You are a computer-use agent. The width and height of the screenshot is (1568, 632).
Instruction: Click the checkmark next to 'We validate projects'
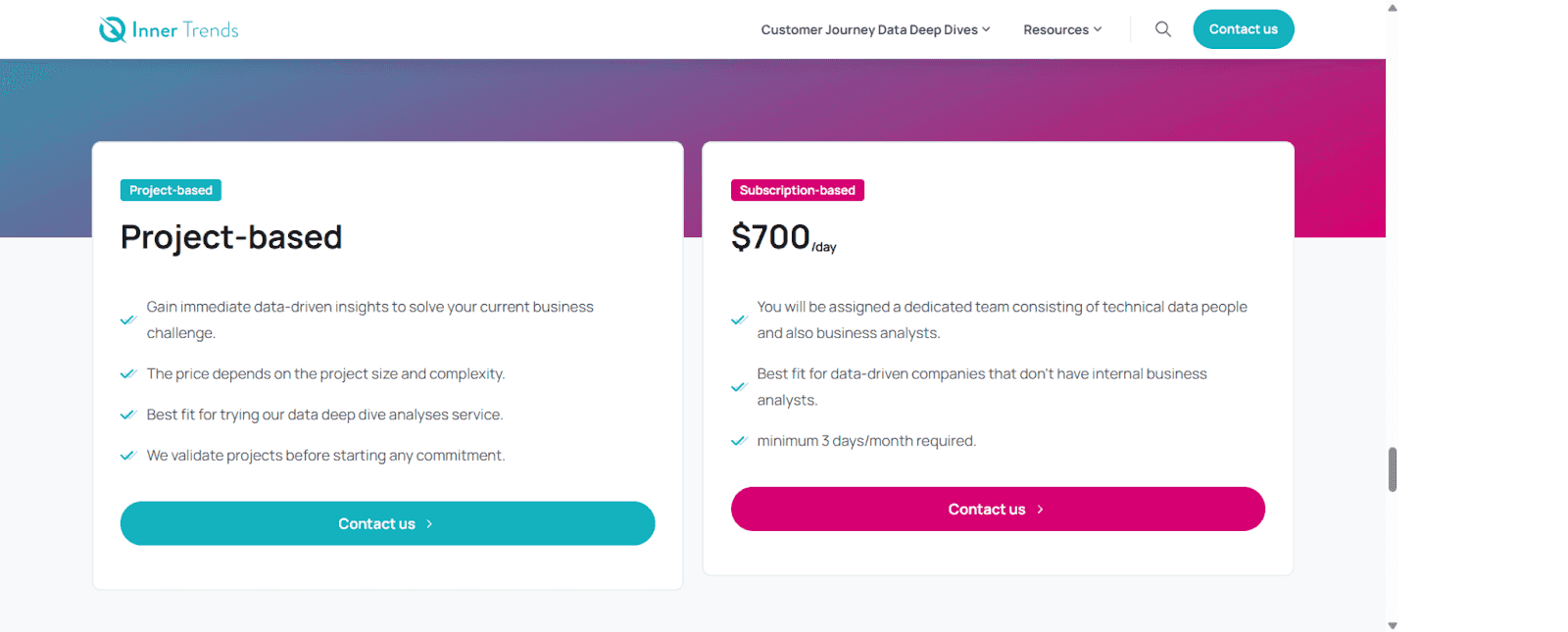tap(127, 455)
